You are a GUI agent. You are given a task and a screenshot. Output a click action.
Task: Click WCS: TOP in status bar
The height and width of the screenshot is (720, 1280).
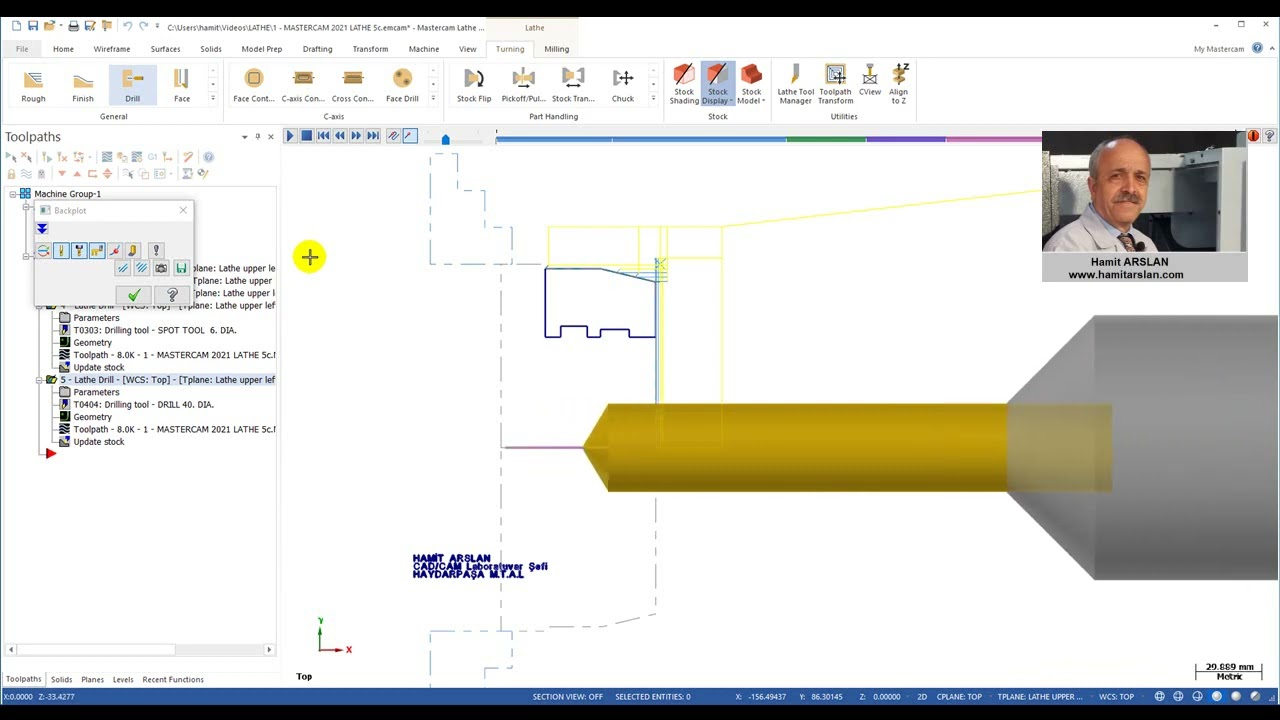1116,697
